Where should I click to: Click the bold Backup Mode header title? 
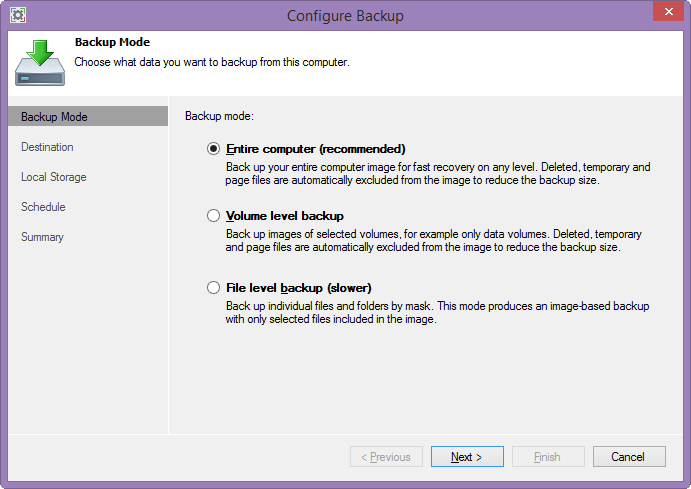tap(112, 43)
